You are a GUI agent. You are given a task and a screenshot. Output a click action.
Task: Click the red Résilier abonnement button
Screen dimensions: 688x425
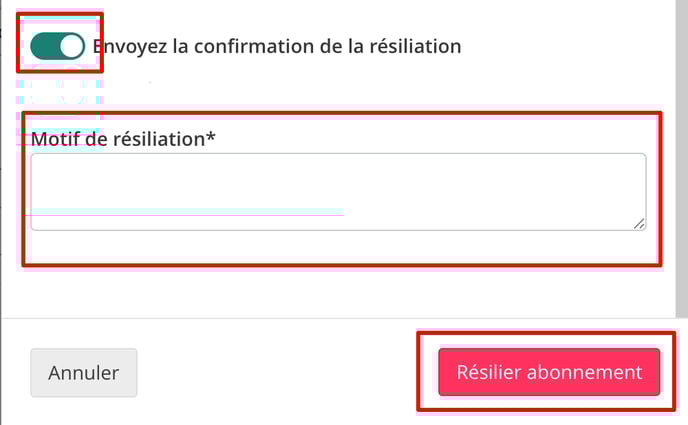tap(549, 372)
